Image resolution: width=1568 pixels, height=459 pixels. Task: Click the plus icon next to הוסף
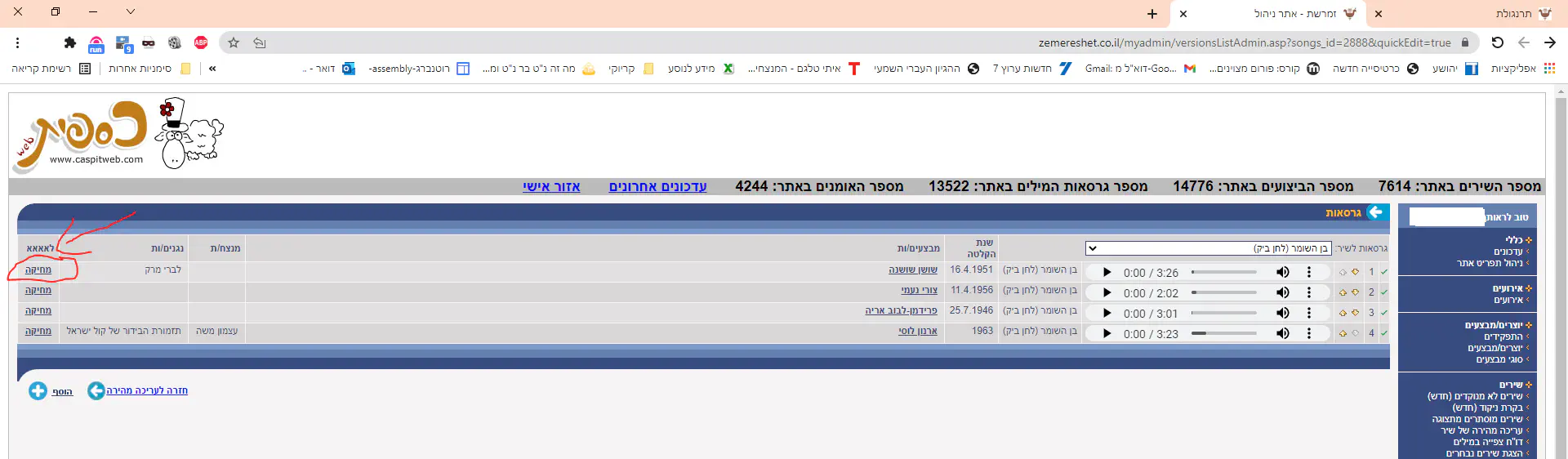[38, 391]
